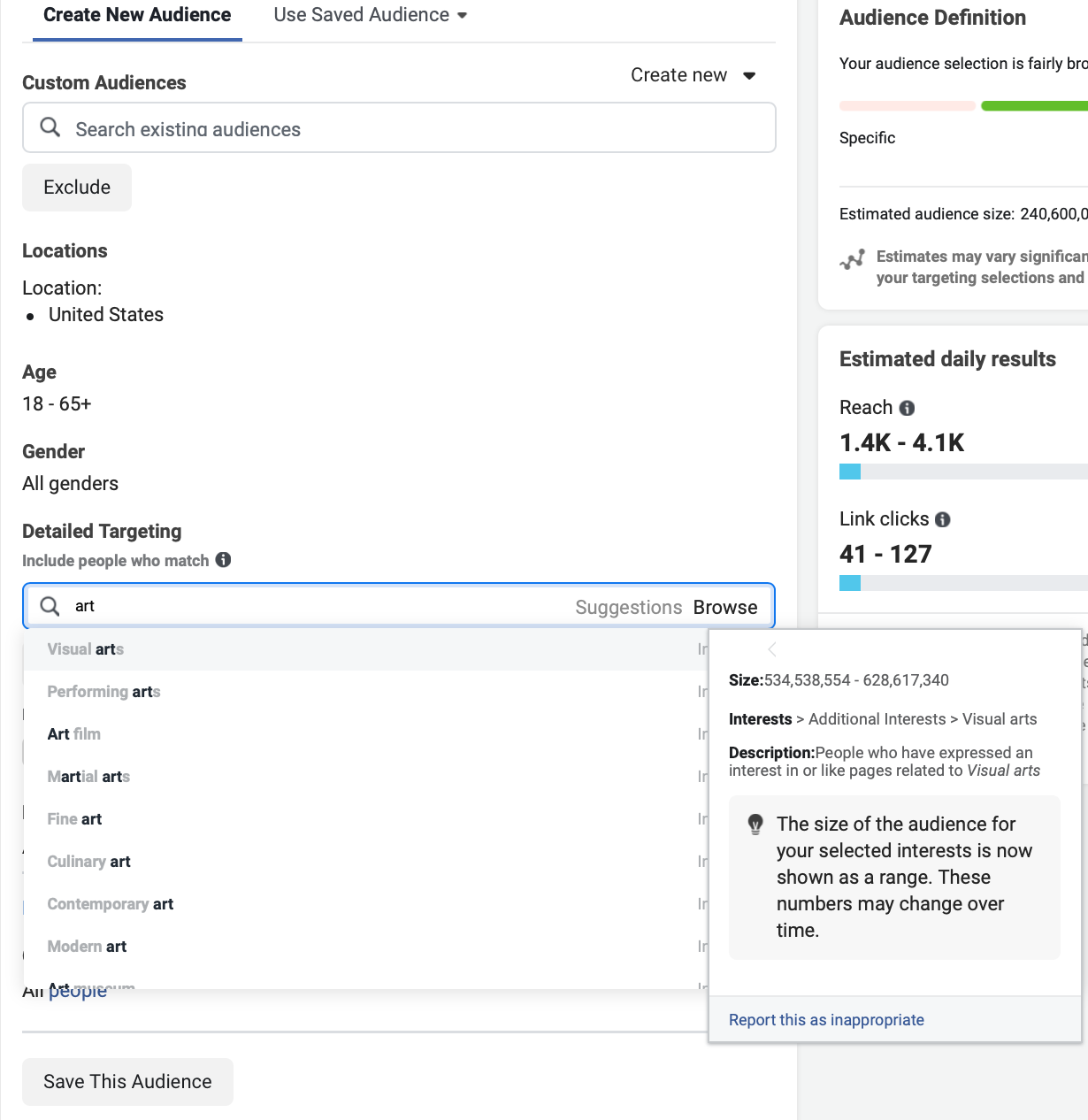Screen dimensions: 1088x1120
Task: Open the Use Saved Audience dropdown
Action: 371,15
